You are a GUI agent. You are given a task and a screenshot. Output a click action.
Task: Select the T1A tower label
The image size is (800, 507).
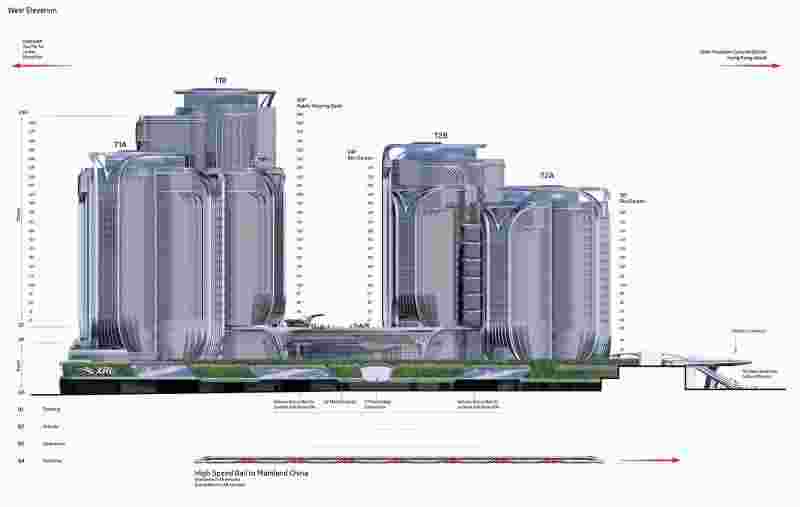[x=120, y=145]
